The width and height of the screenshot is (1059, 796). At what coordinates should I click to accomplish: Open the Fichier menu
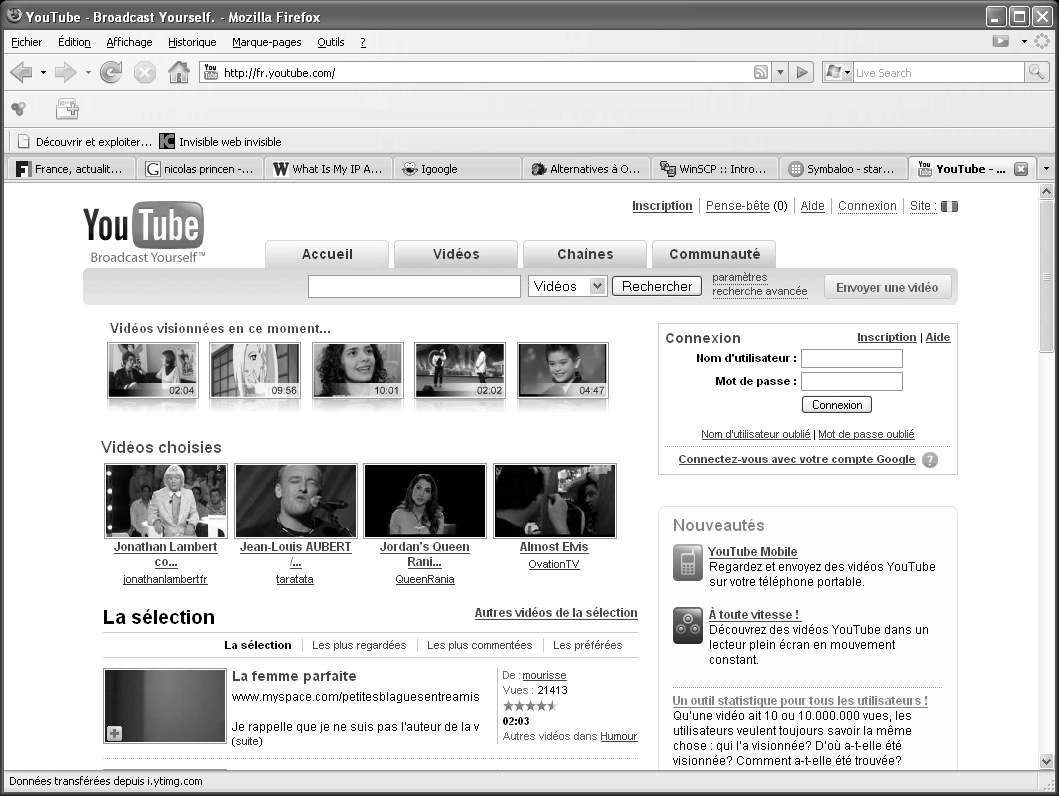point(26,42)
